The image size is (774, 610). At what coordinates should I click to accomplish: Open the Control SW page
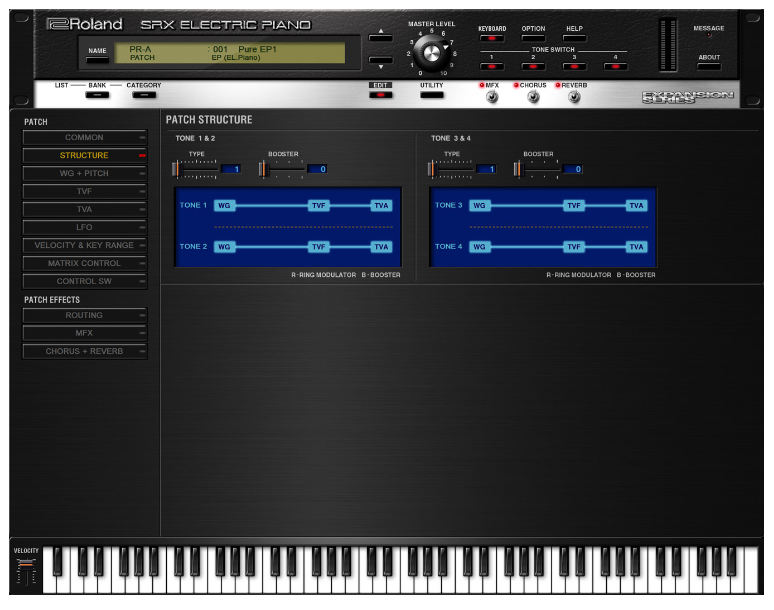pos(84,281)
